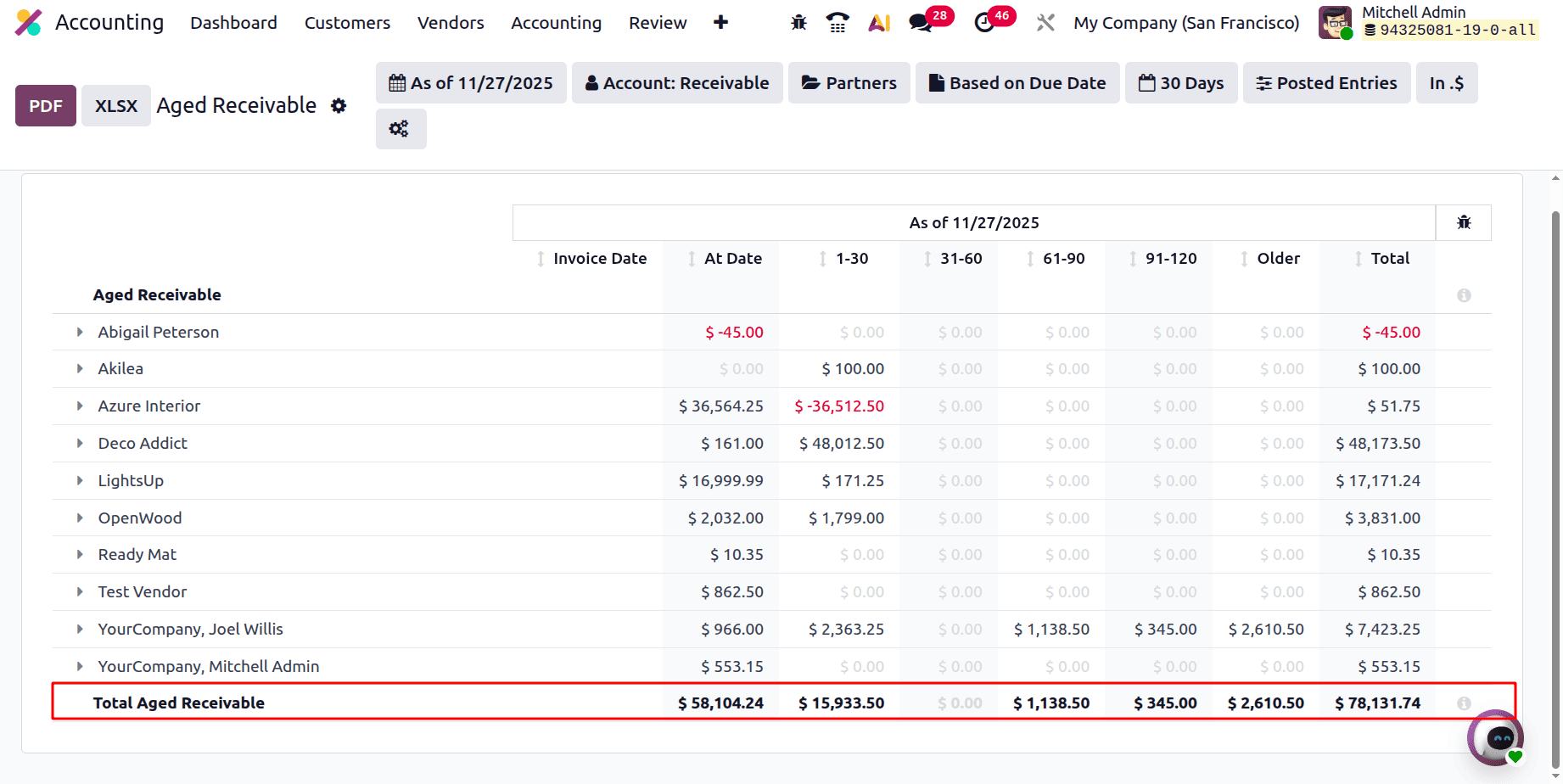The image size is (1563, 784).
Task: Open the wrench and screwdriver tools icon
Action: tap(1045, 23)
